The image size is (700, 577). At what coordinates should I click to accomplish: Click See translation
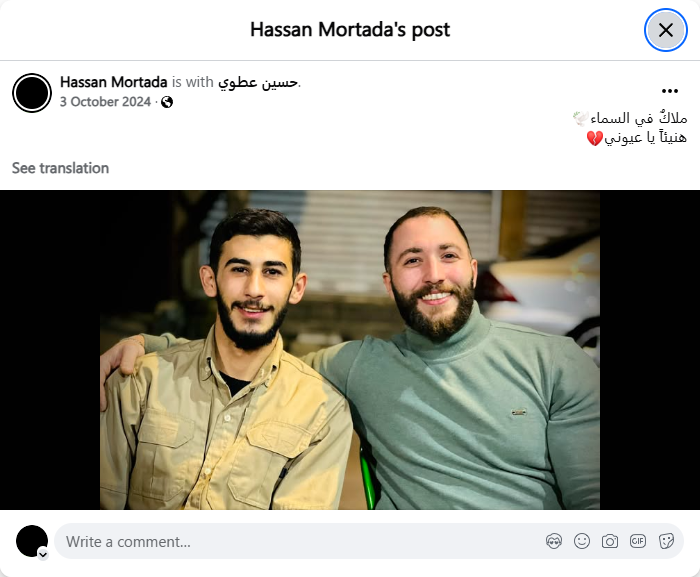point(60,168)
